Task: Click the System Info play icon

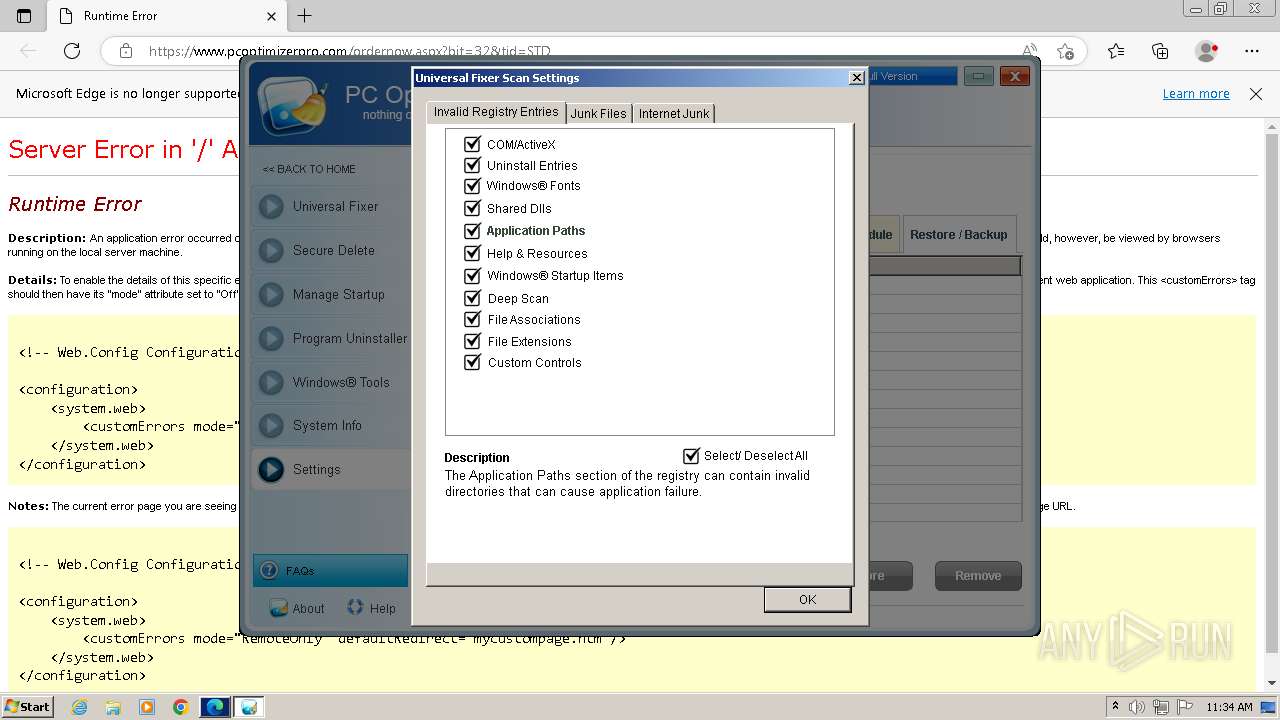Action: [271, 426]
